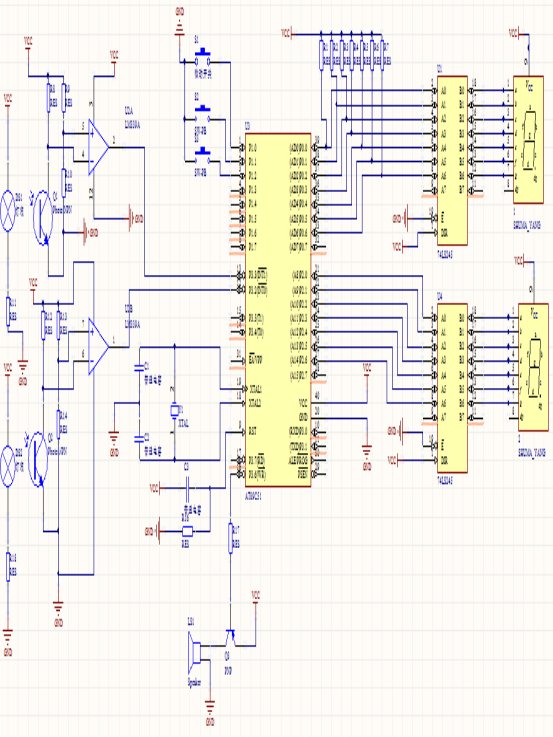The height and width of the screenshot is (737, 553).
Task: Select the lower op-amp U2B triangle
Action: 99,346
